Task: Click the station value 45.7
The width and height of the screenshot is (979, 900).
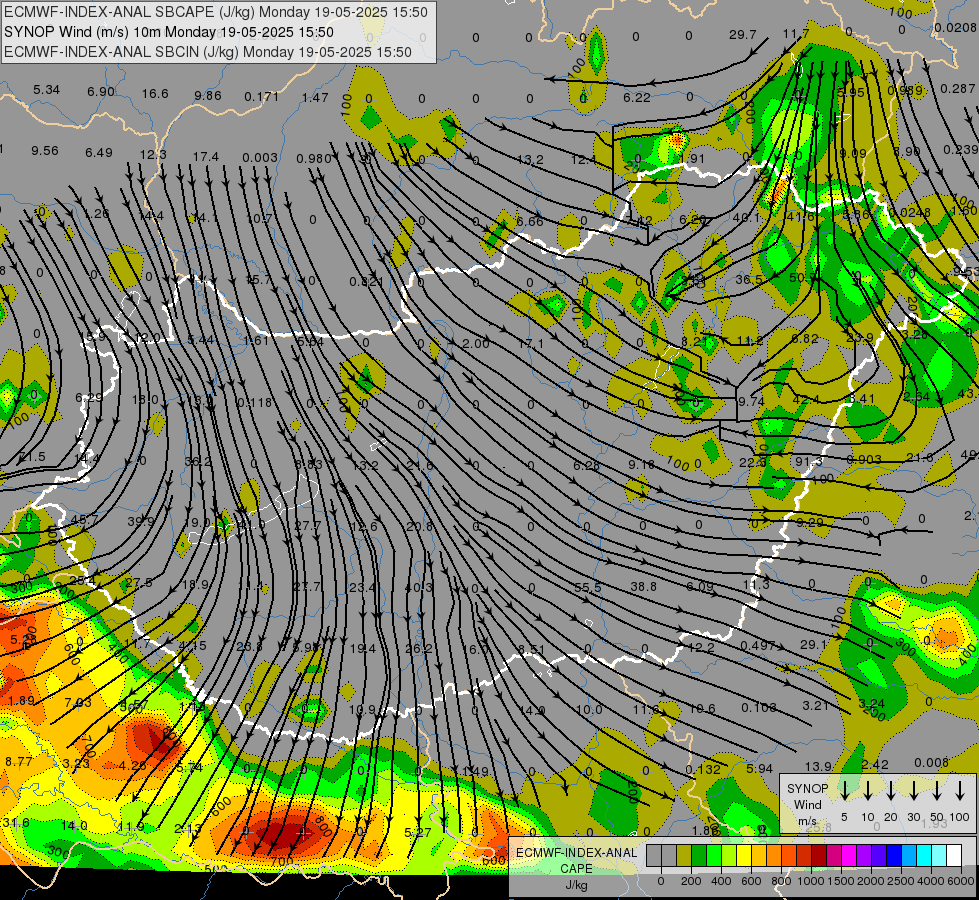Action: [x=84, y=520]
